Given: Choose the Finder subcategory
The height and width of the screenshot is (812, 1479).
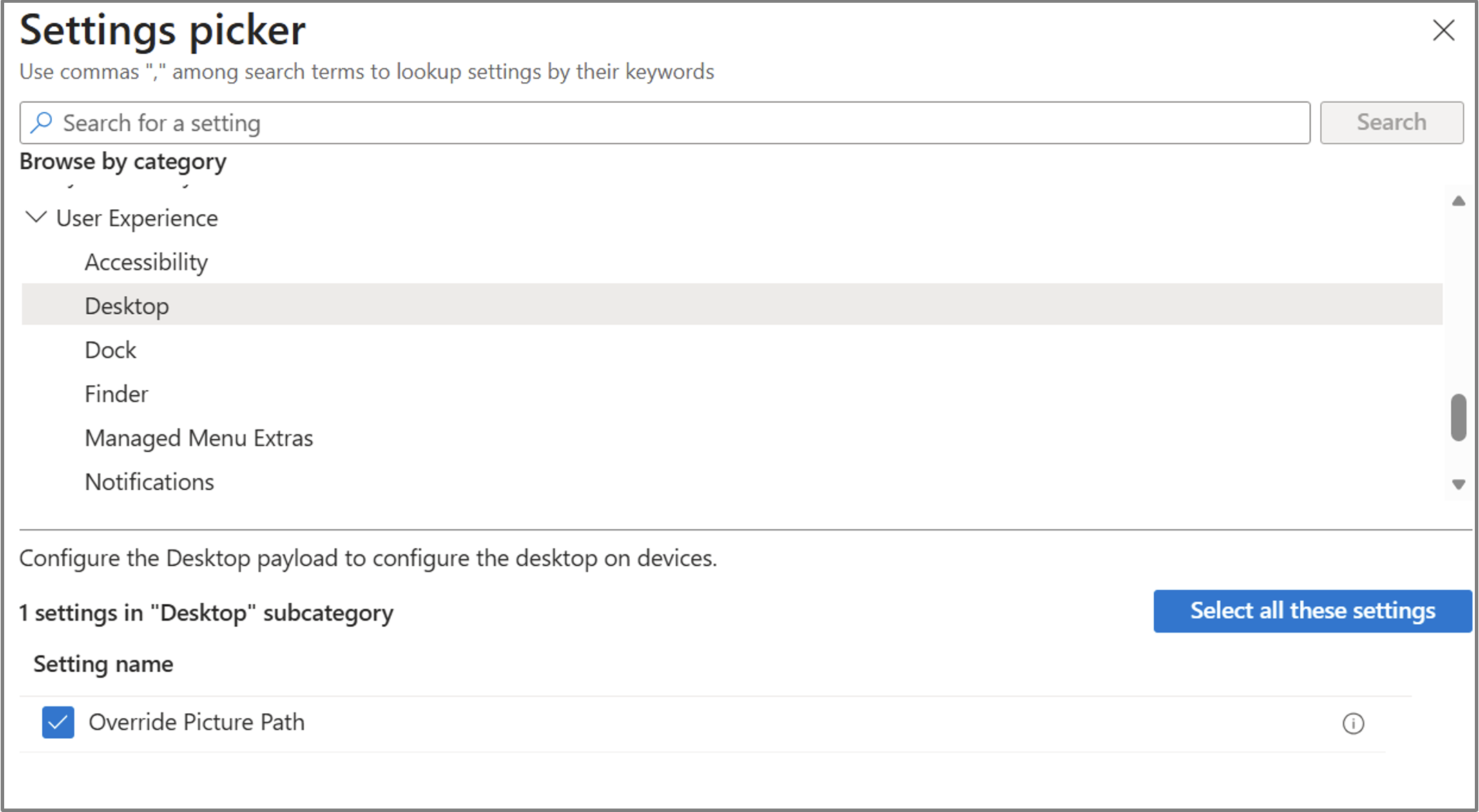Looking at the screenshot, I should pyautogui.click(x=116, y=394).
